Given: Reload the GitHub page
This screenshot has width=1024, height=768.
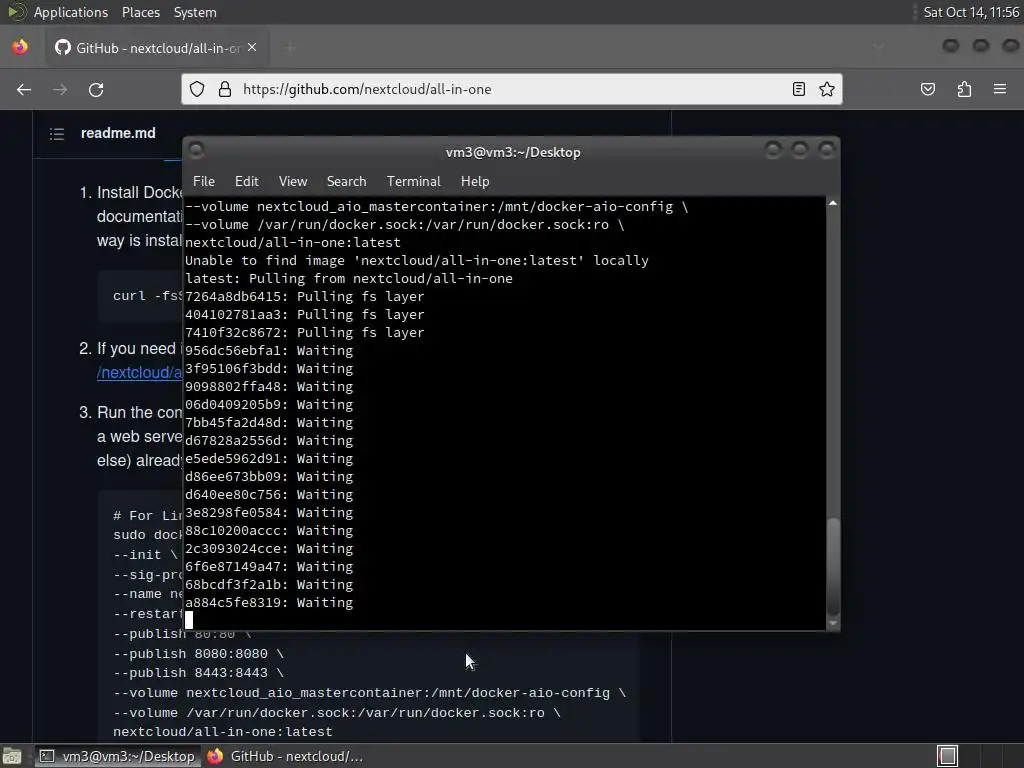Looking at the screenshot, I should pyautogui.click(x=96, y=89).
